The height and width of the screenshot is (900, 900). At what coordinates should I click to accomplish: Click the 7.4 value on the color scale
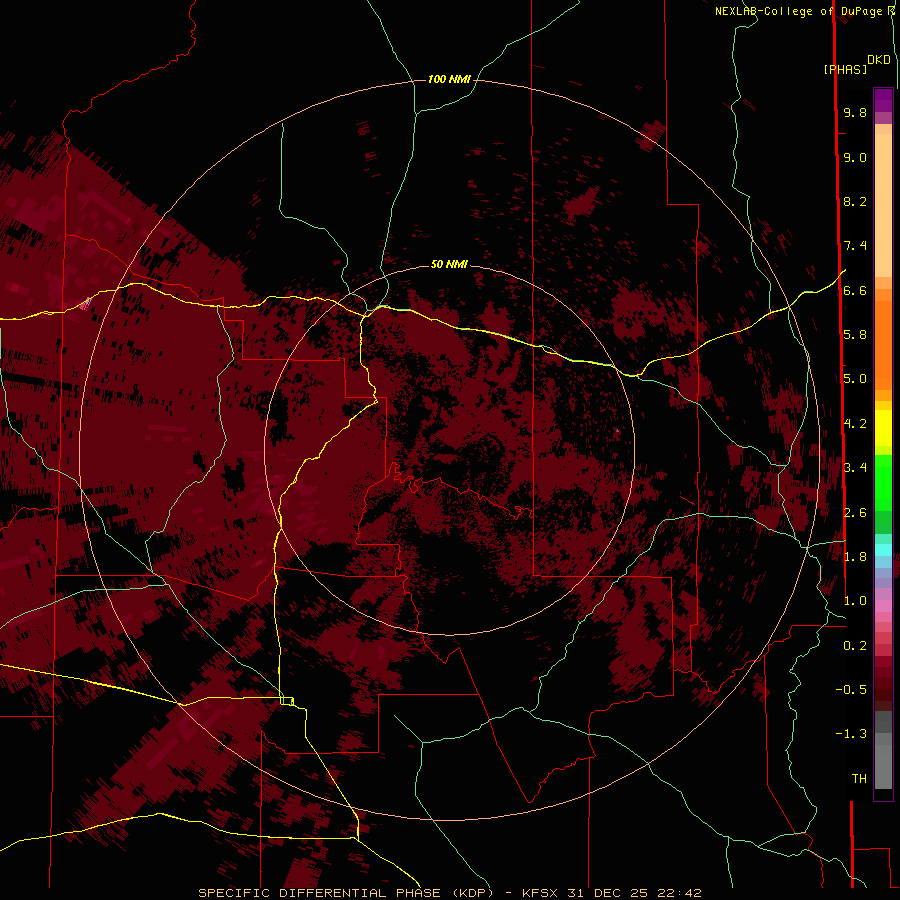[x=855, y=246]
